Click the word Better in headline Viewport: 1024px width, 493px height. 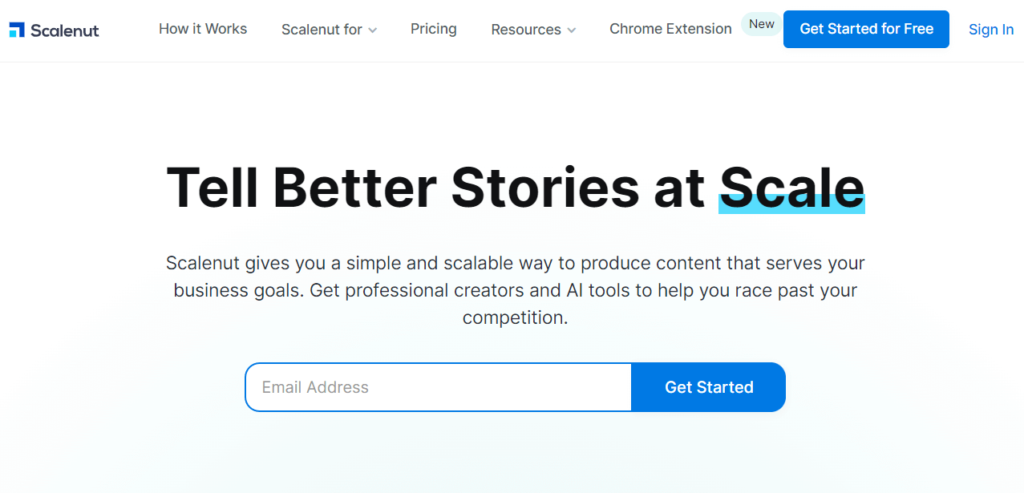[x=355, y=187]
